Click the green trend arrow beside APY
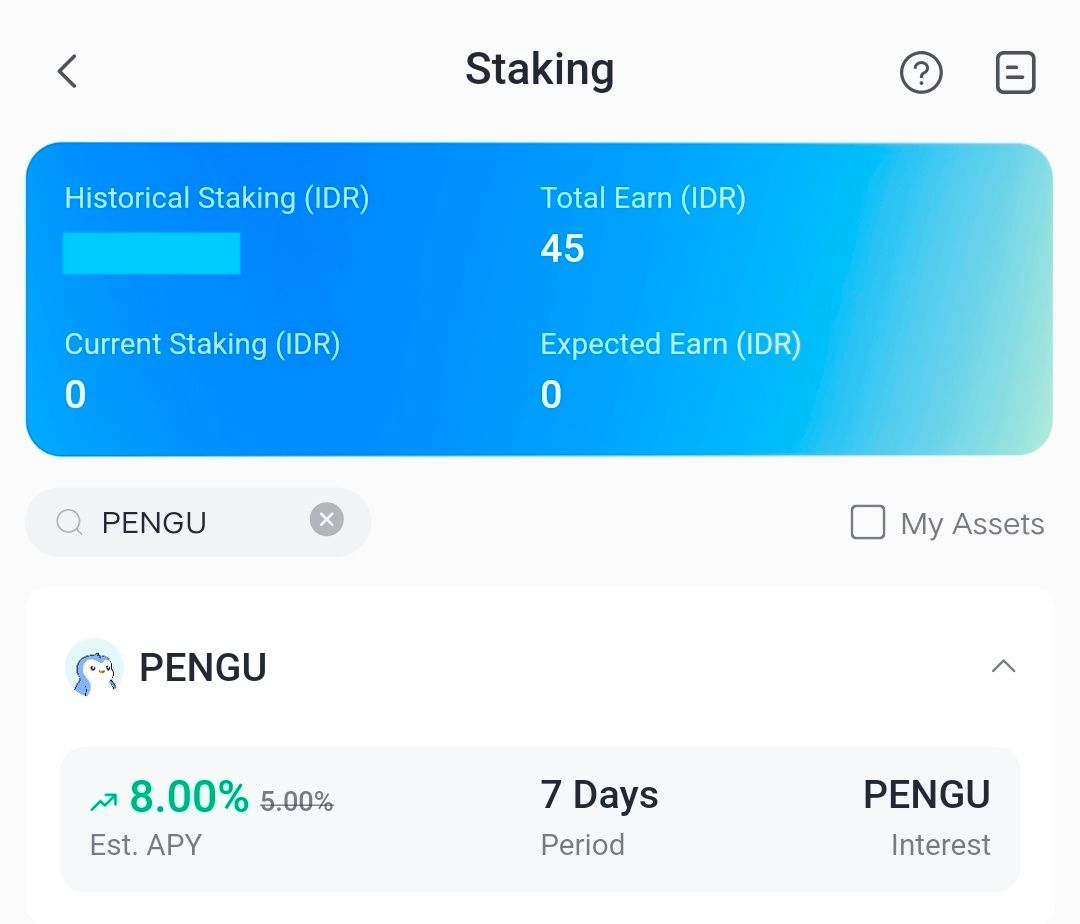The width and height of the screenshot is (1080, 924). tap(102, 793)
